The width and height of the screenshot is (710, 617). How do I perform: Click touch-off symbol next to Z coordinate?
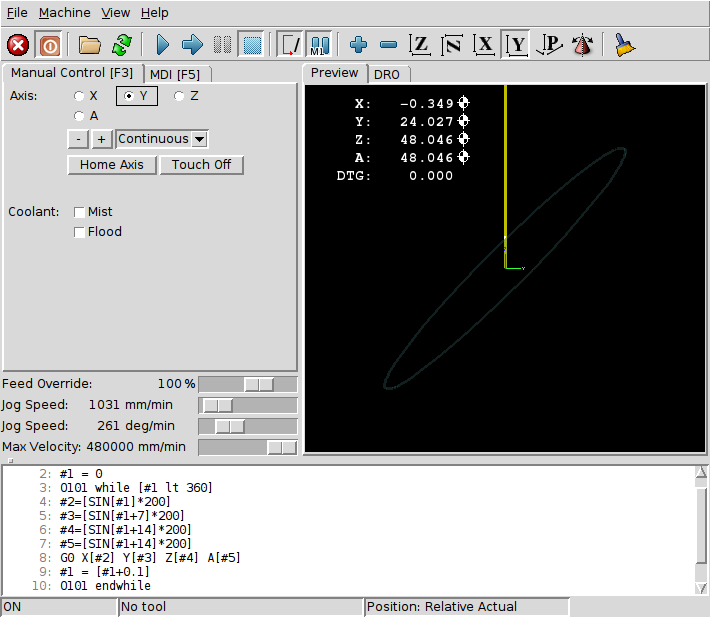(463, 139)
